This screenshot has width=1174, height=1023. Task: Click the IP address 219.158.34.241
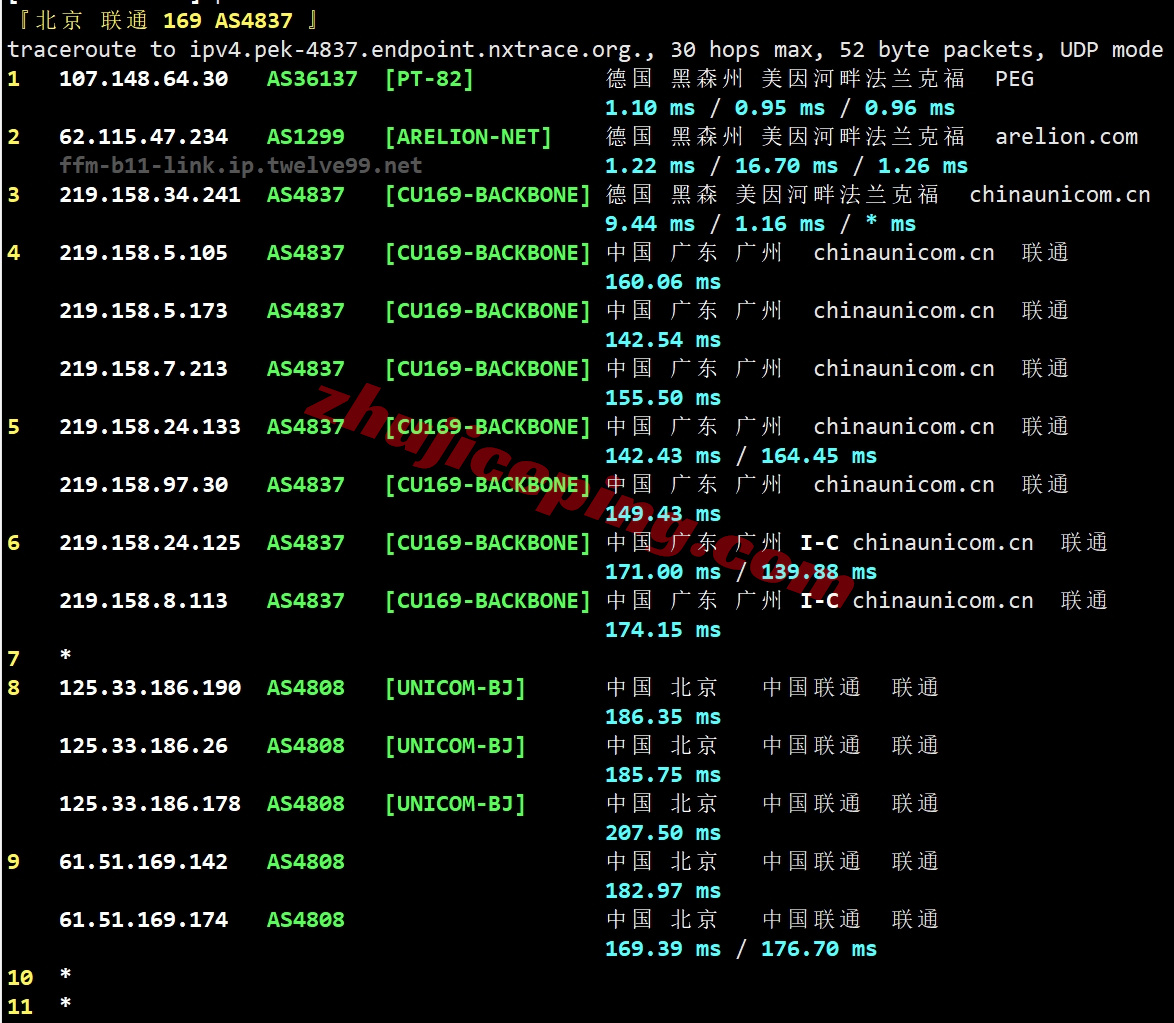coord(150,195)
